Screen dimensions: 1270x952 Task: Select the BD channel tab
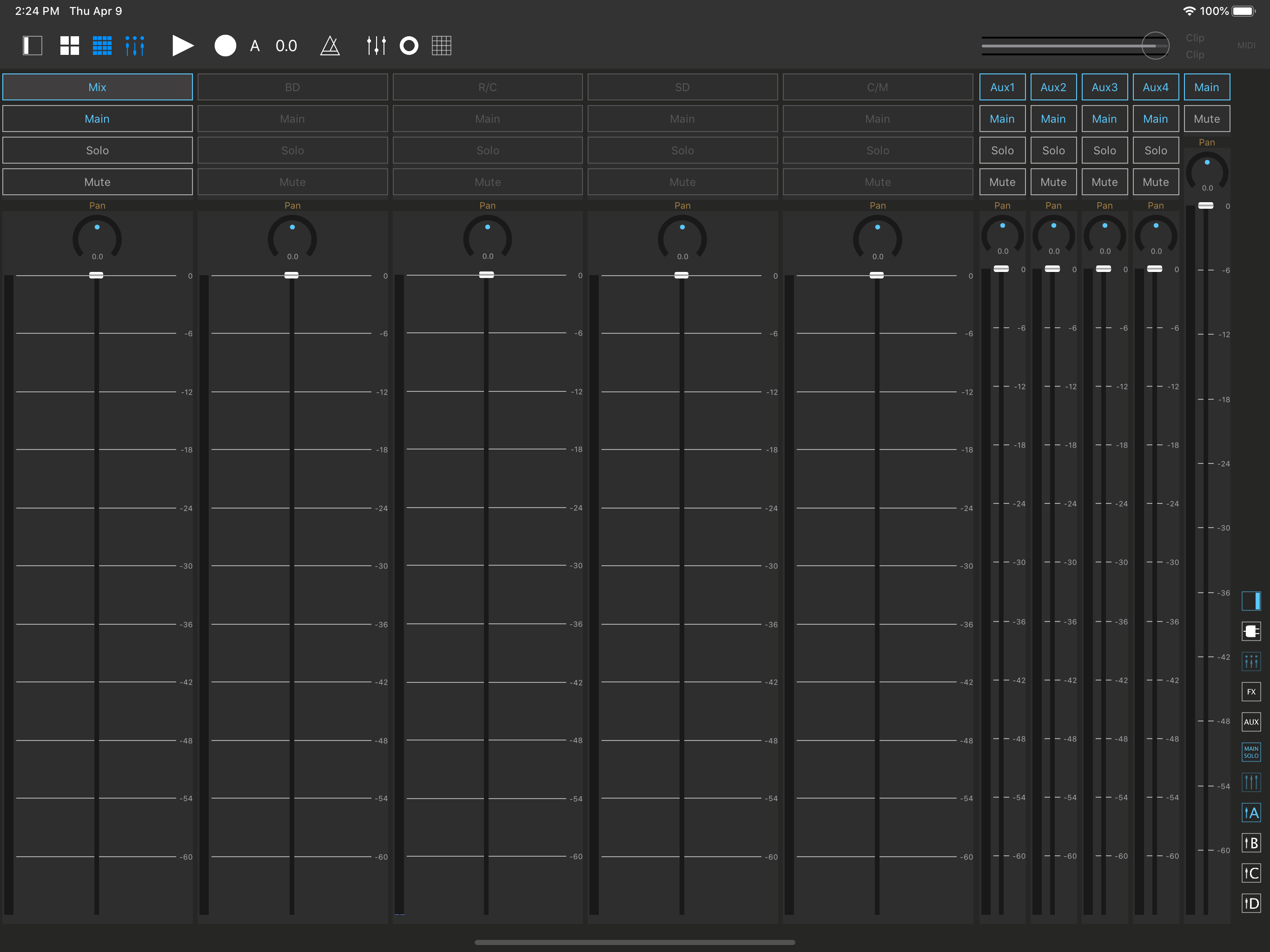pos(292,87)
